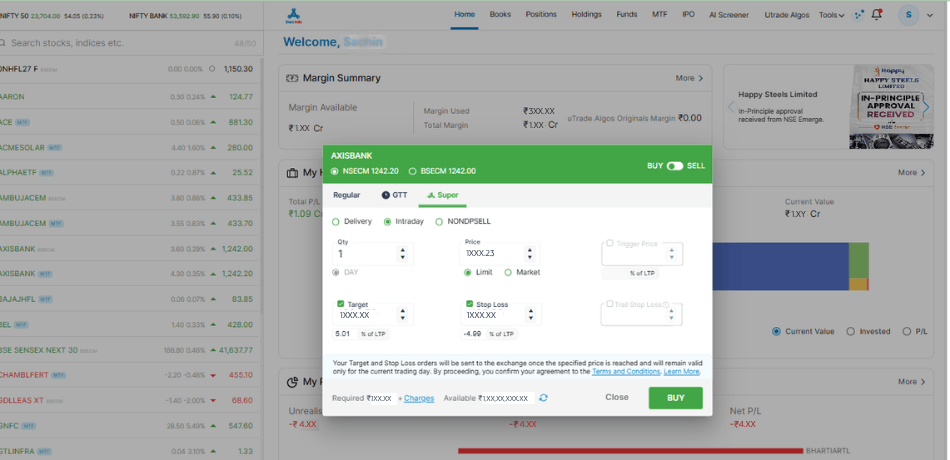This screenshot has height=460, width=950.
Task: Expand positions section via More
Action: click(x=912, y=382)
